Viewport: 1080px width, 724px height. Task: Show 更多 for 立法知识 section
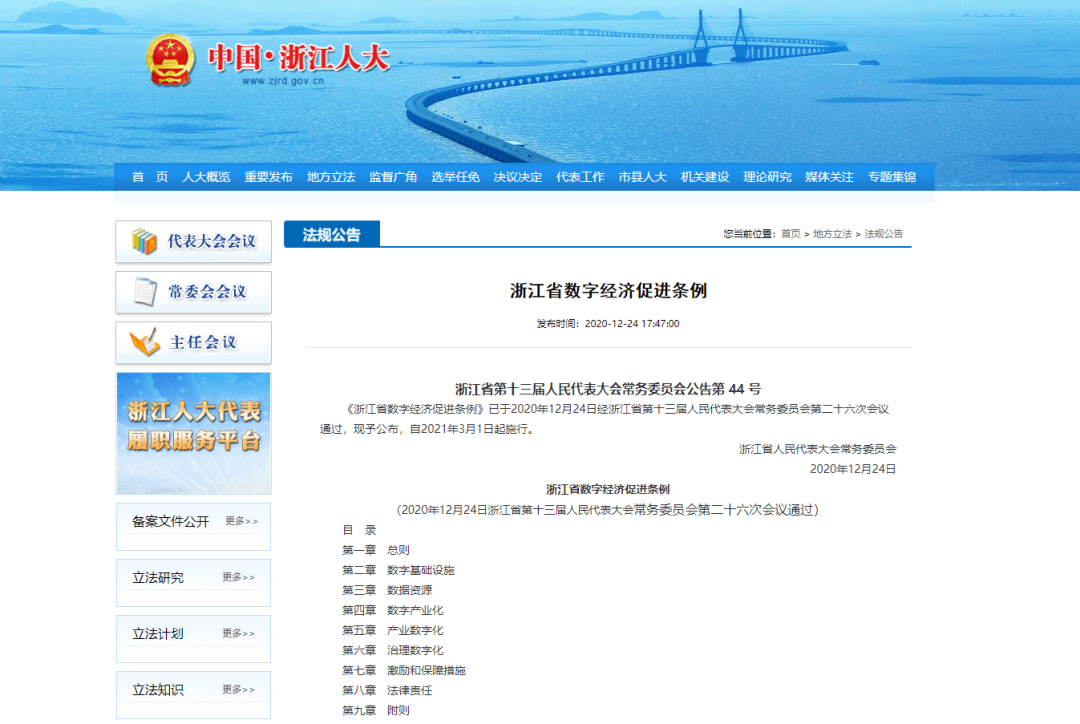coord(239,690)
